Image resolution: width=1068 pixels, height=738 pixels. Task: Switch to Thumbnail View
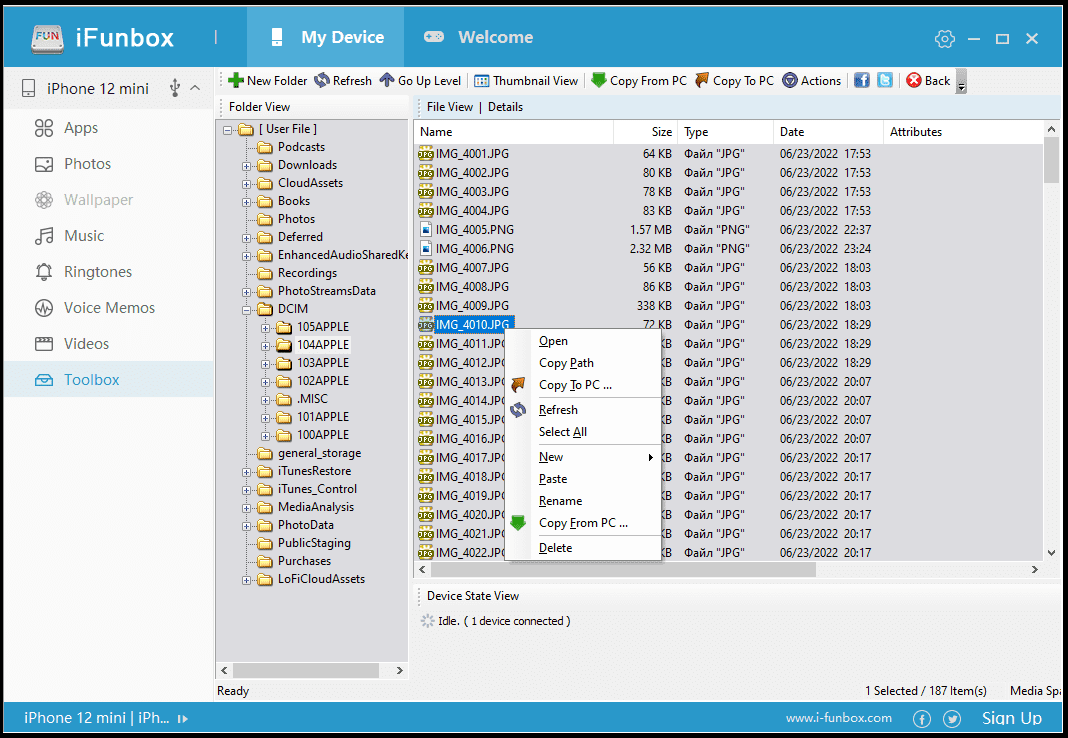[x=526, y=80]
